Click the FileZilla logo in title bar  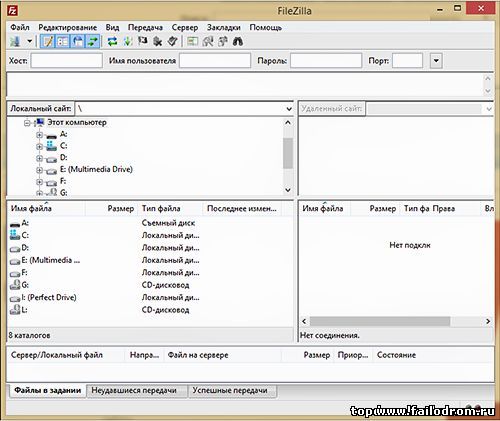pos(13,10)
